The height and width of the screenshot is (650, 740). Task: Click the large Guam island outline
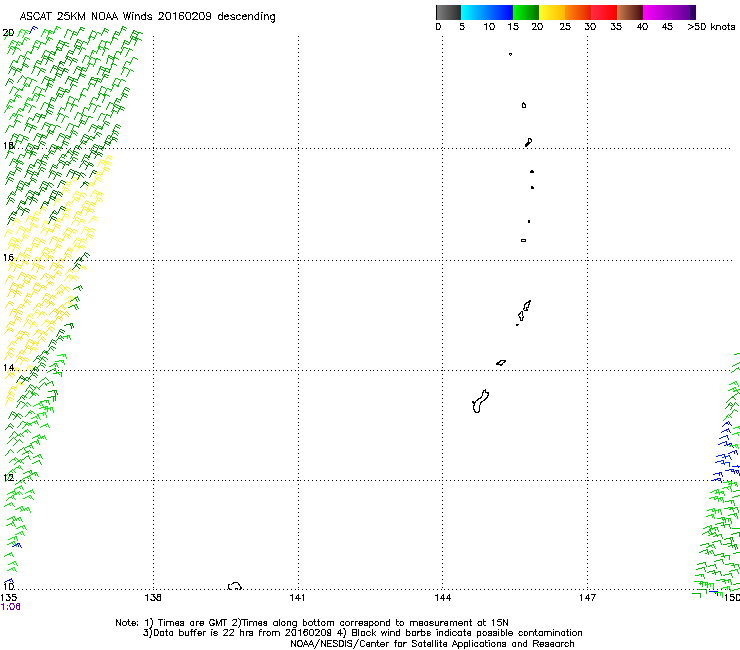[x=480, y=401]
